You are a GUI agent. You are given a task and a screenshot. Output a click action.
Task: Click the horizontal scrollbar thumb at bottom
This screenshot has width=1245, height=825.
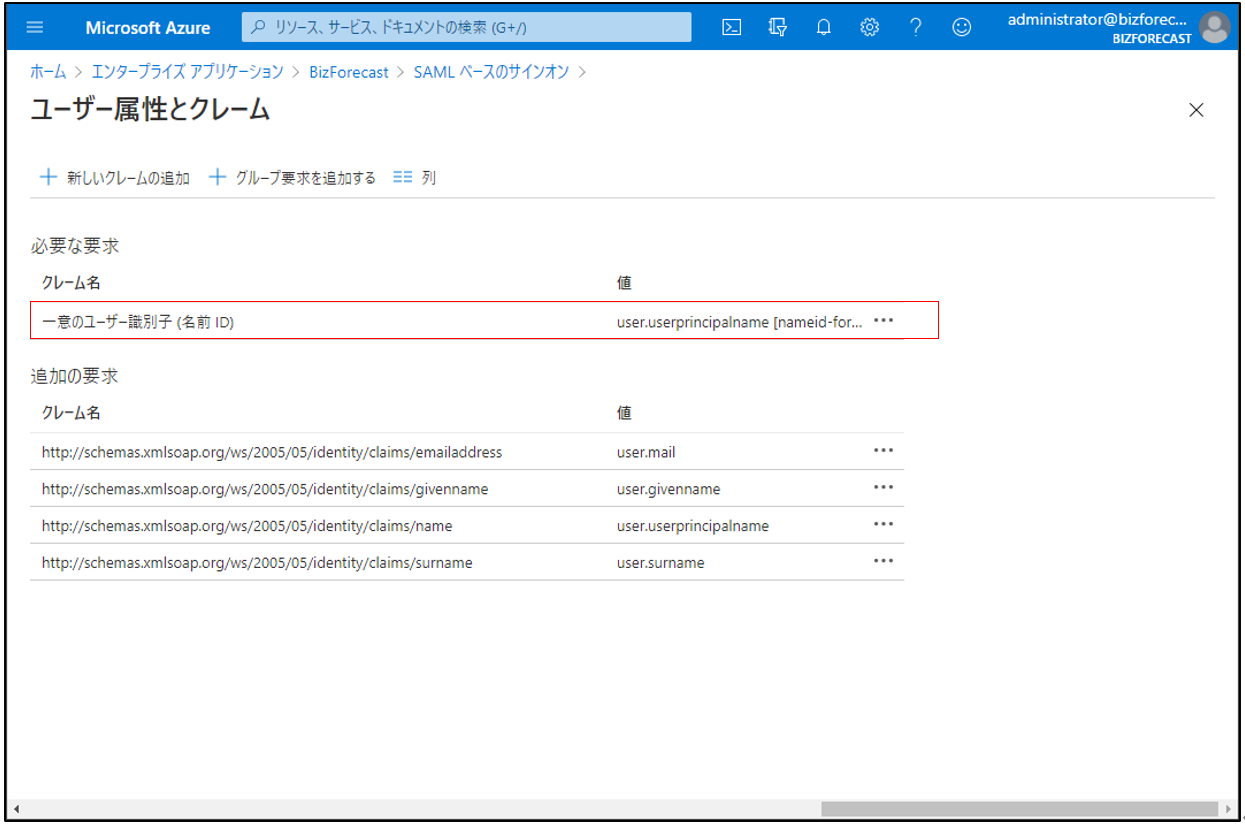coord(1020,808)
